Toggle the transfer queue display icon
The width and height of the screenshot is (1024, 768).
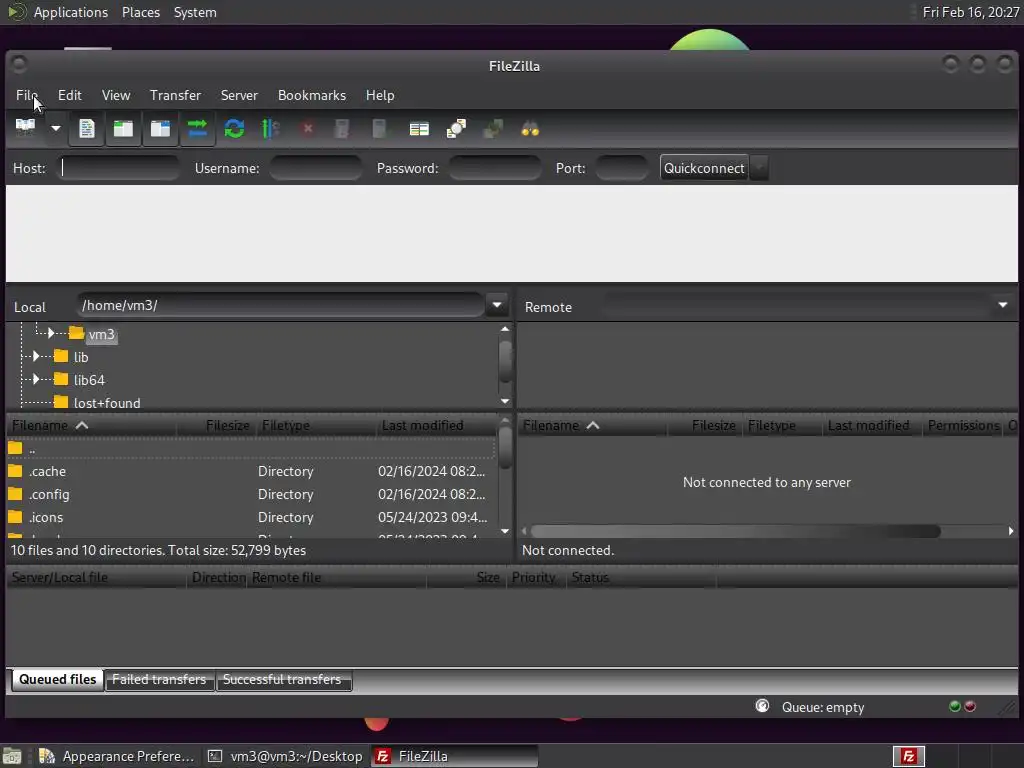pyautogui.click(x=197, y=128)
